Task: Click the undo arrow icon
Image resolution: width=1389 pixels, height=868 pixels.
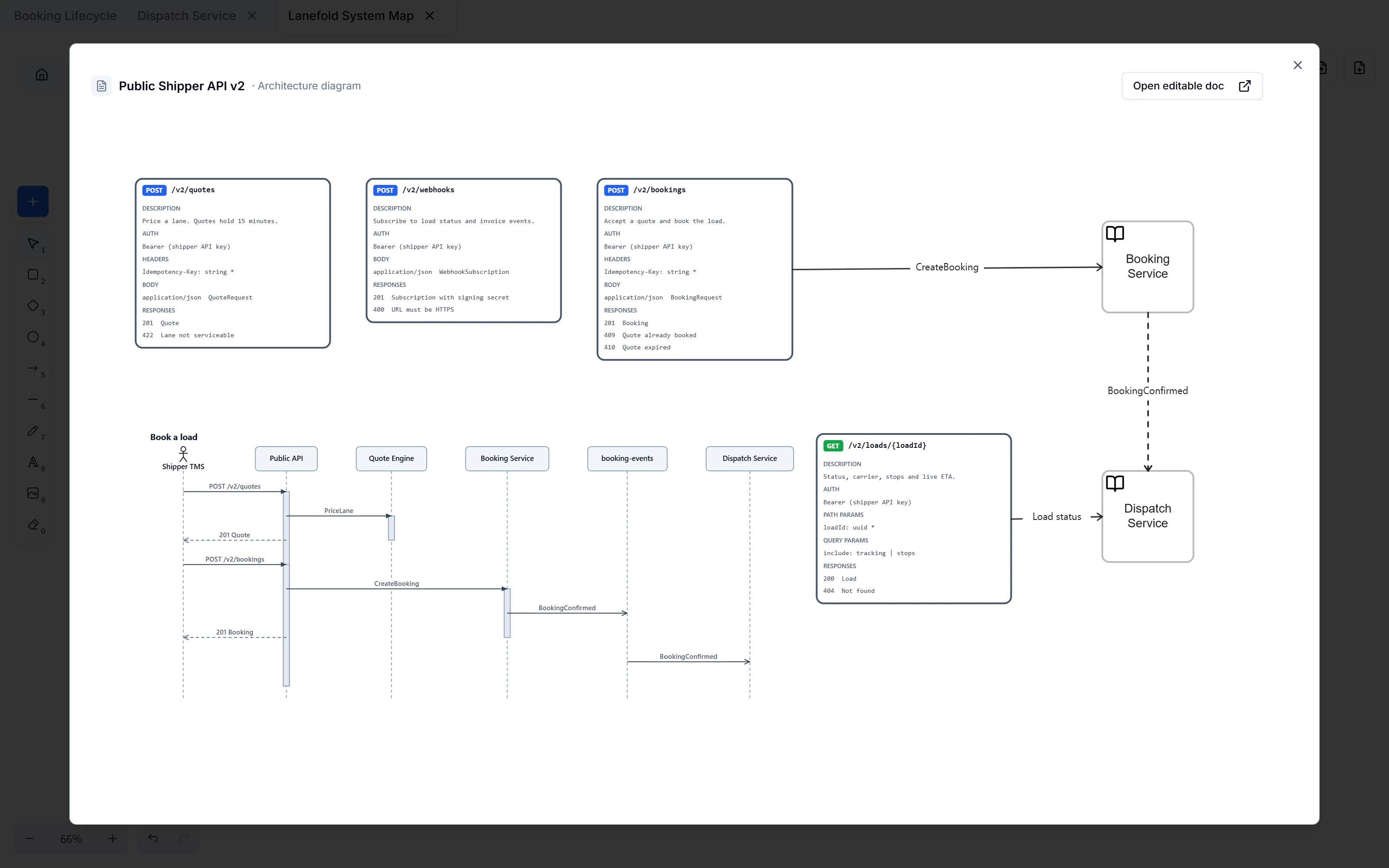Action: (153, 838)
